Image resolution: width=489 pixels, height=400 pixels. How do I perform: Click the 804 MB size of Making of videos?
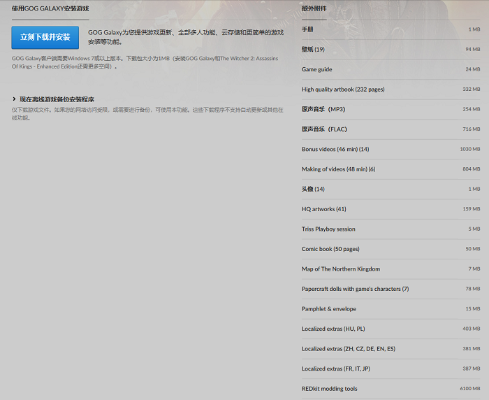point(471,169)
